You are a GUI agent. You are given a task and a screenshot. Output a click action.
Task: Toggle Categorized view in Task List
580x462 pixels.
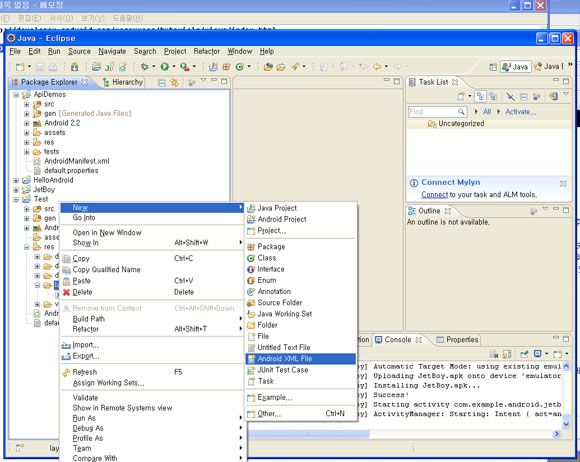[x=480, y=97]
